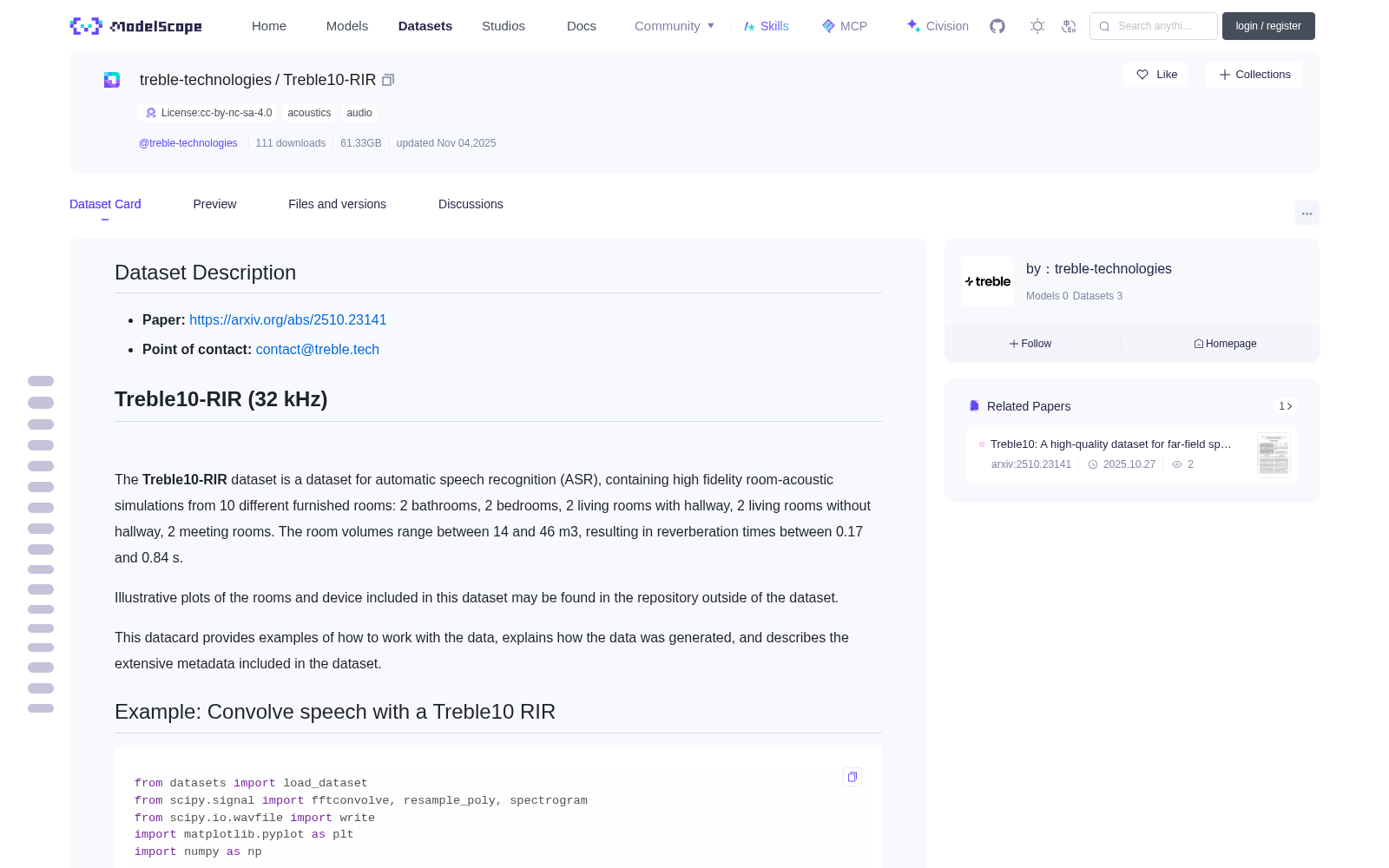Expand the Community dropdown menu
Image resolution: width=1389 pixels, height=868 pixels.
coord(675,26)
